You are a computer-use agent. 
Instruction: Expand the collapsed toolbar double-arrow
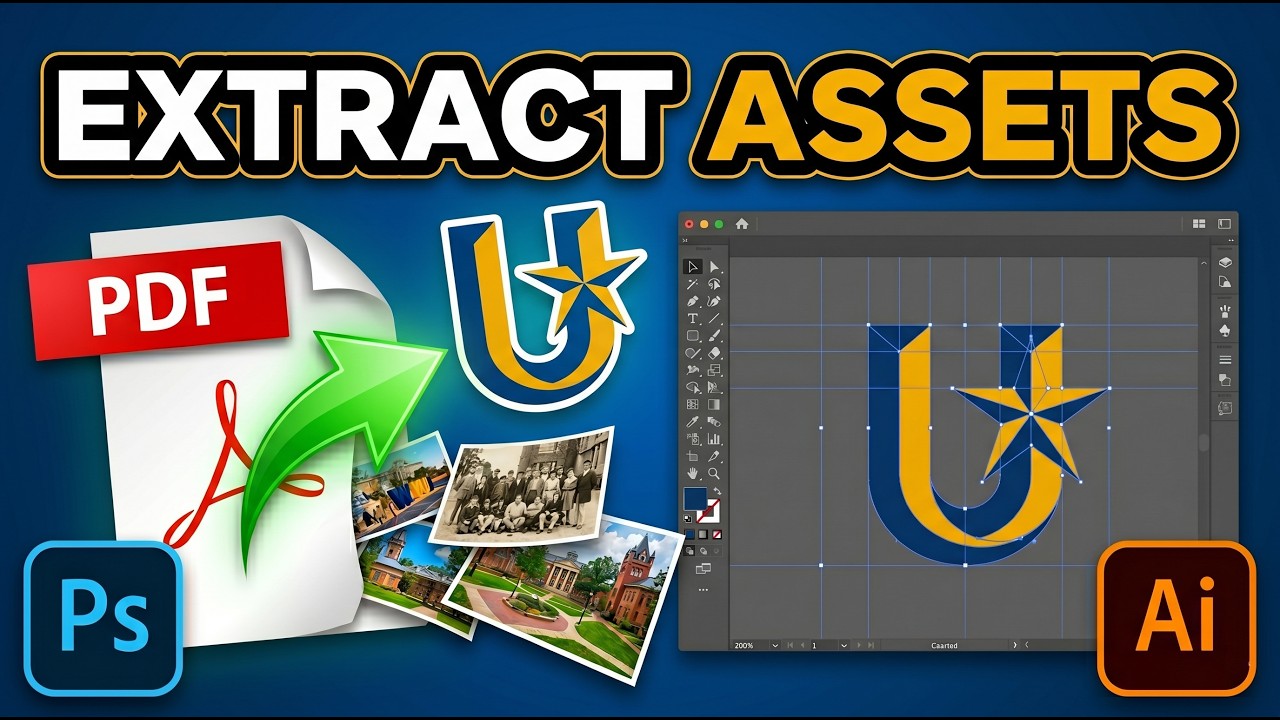pos(684,240)
